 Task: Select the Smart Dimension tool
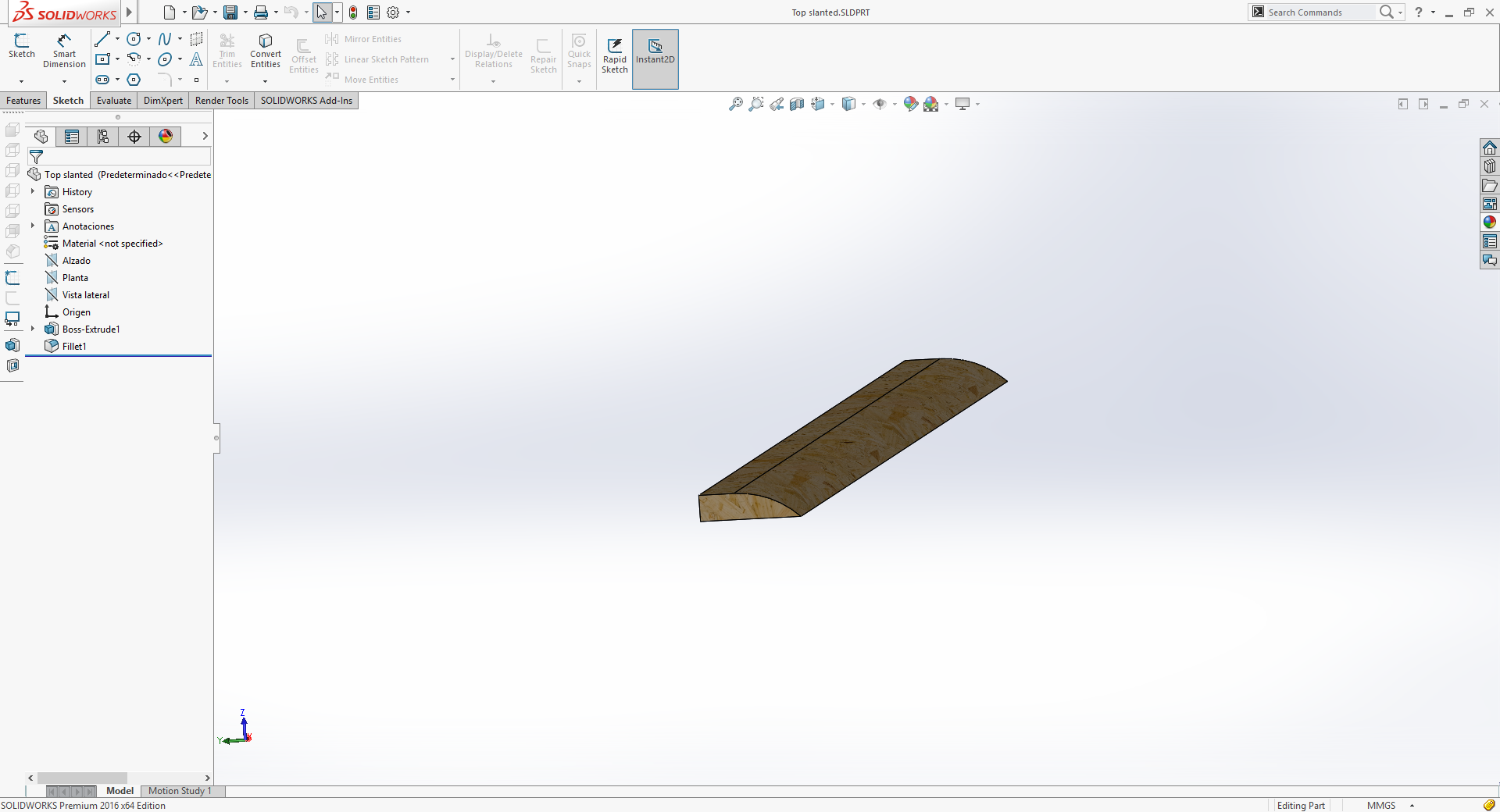point(64,51)
